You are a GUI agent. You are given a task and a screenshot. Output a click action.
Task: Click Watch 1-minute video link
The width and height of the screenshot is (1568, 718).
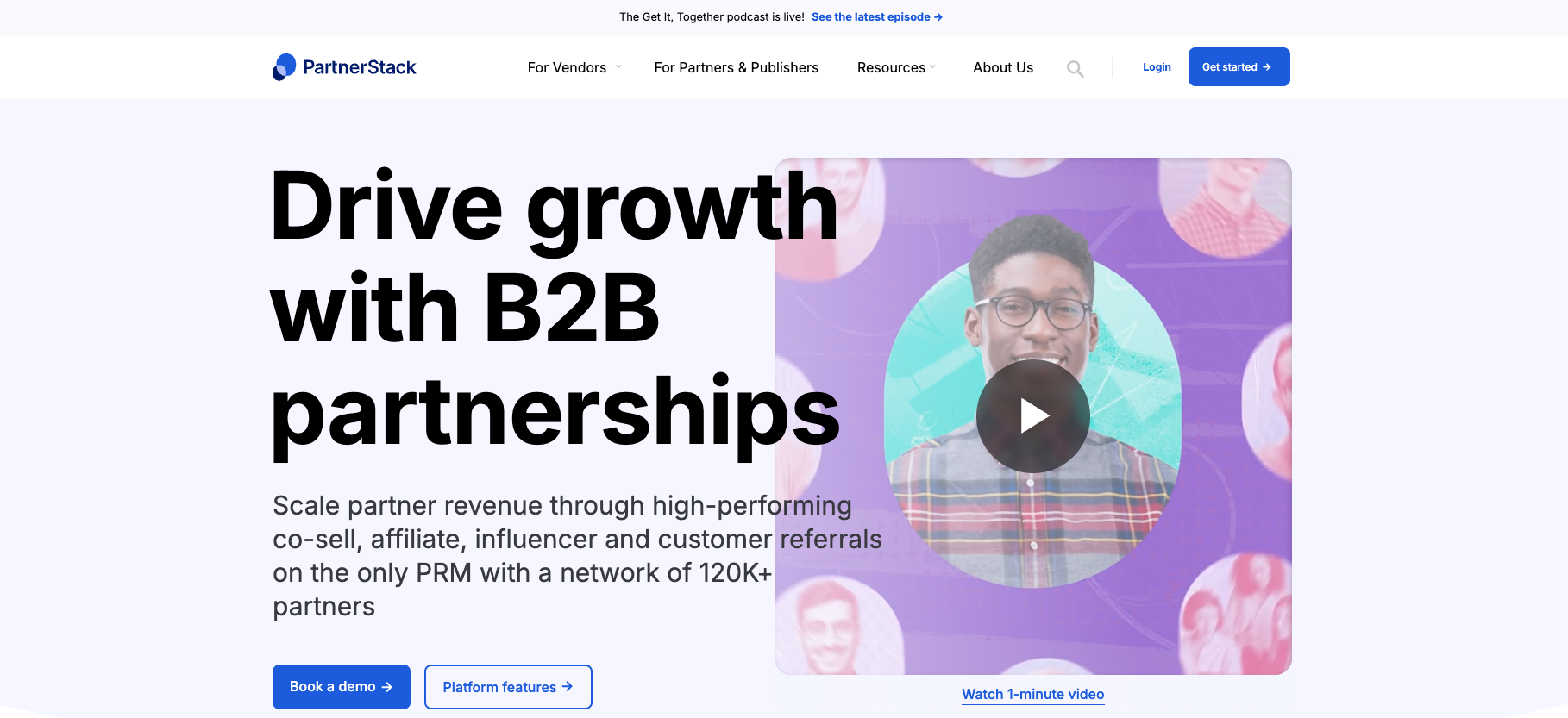(x=1033, y=694)
